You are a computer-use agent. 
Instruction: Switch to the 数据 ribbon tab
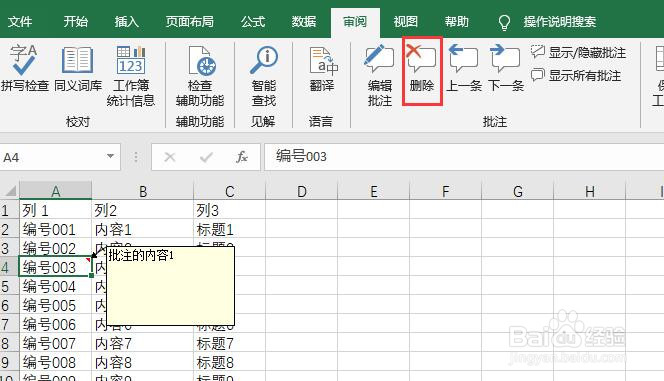[x=304, y=21]
